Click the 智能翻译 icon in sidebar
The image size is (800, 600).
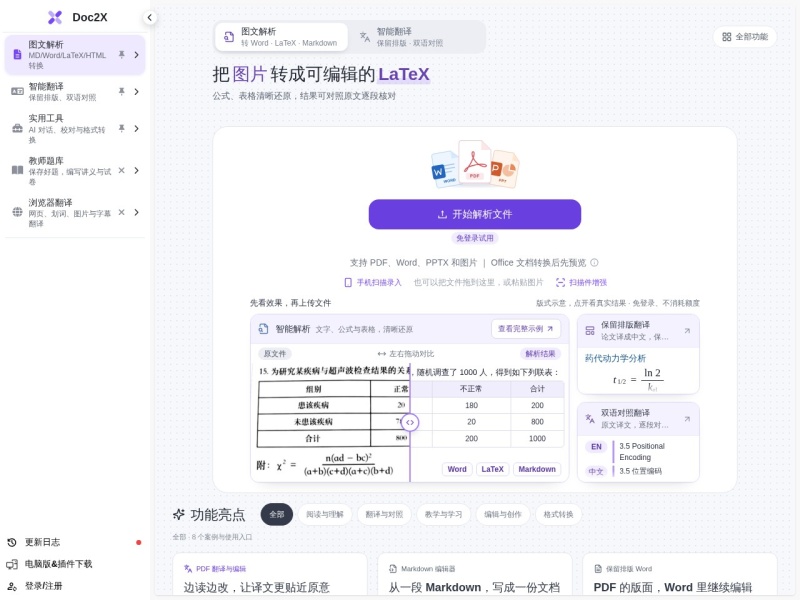pos(17,91)
